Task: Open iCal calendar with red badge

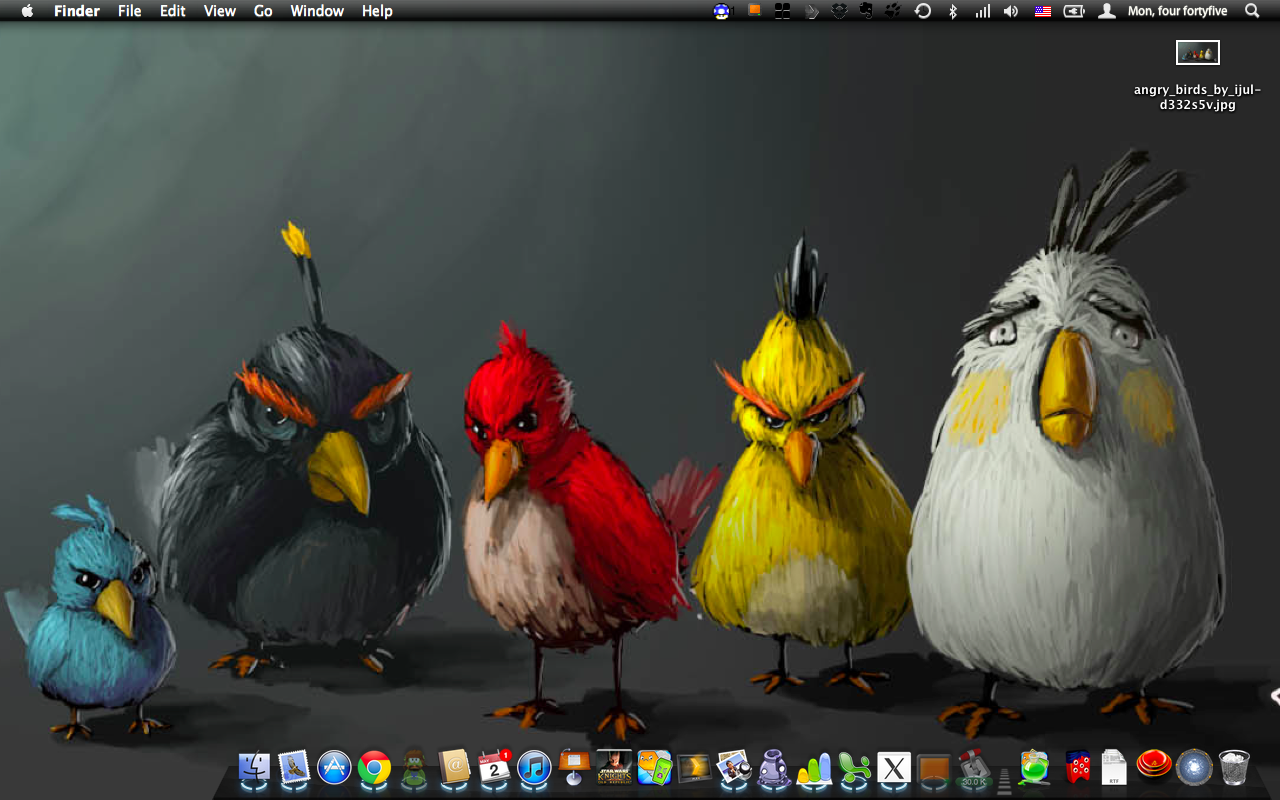Action: [x=494, y=767]
